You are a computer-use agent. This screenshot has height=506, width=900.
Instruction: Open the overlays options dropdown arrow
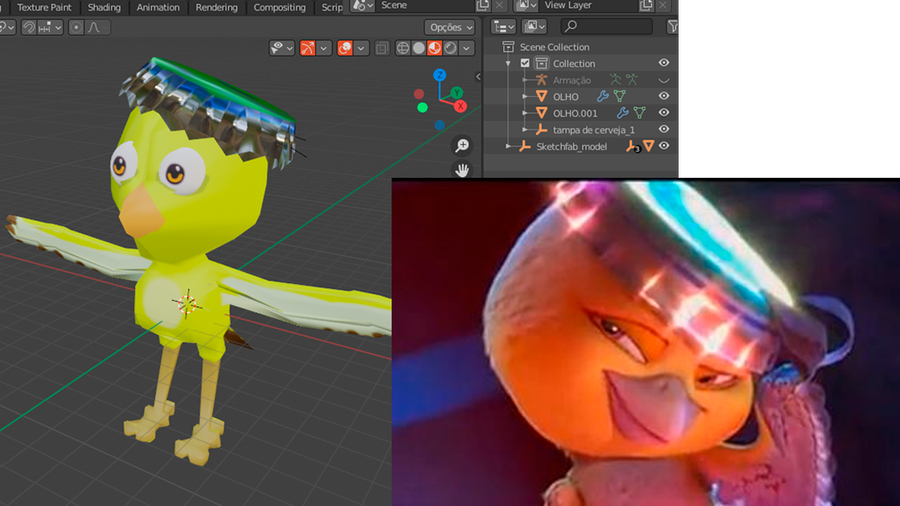(x=361, y=48)
